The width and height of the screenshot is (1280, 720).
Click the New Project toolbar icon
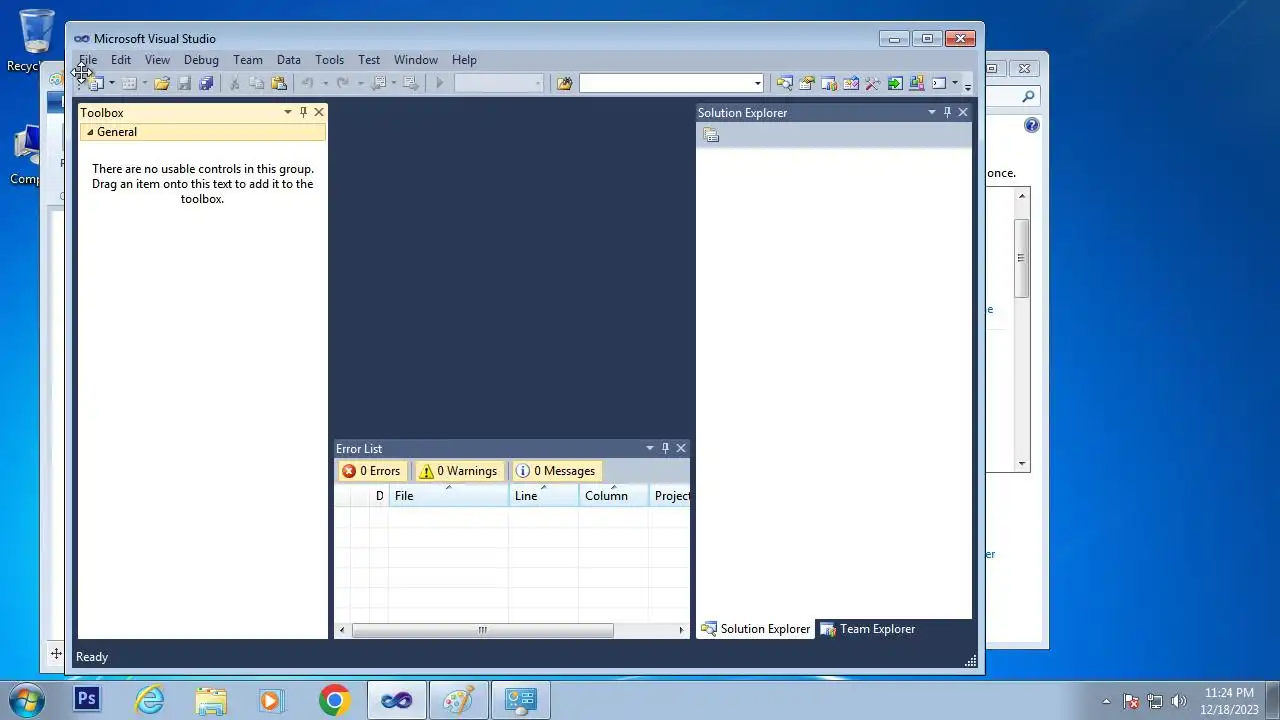pyautogui.click(x=96, y=84)
